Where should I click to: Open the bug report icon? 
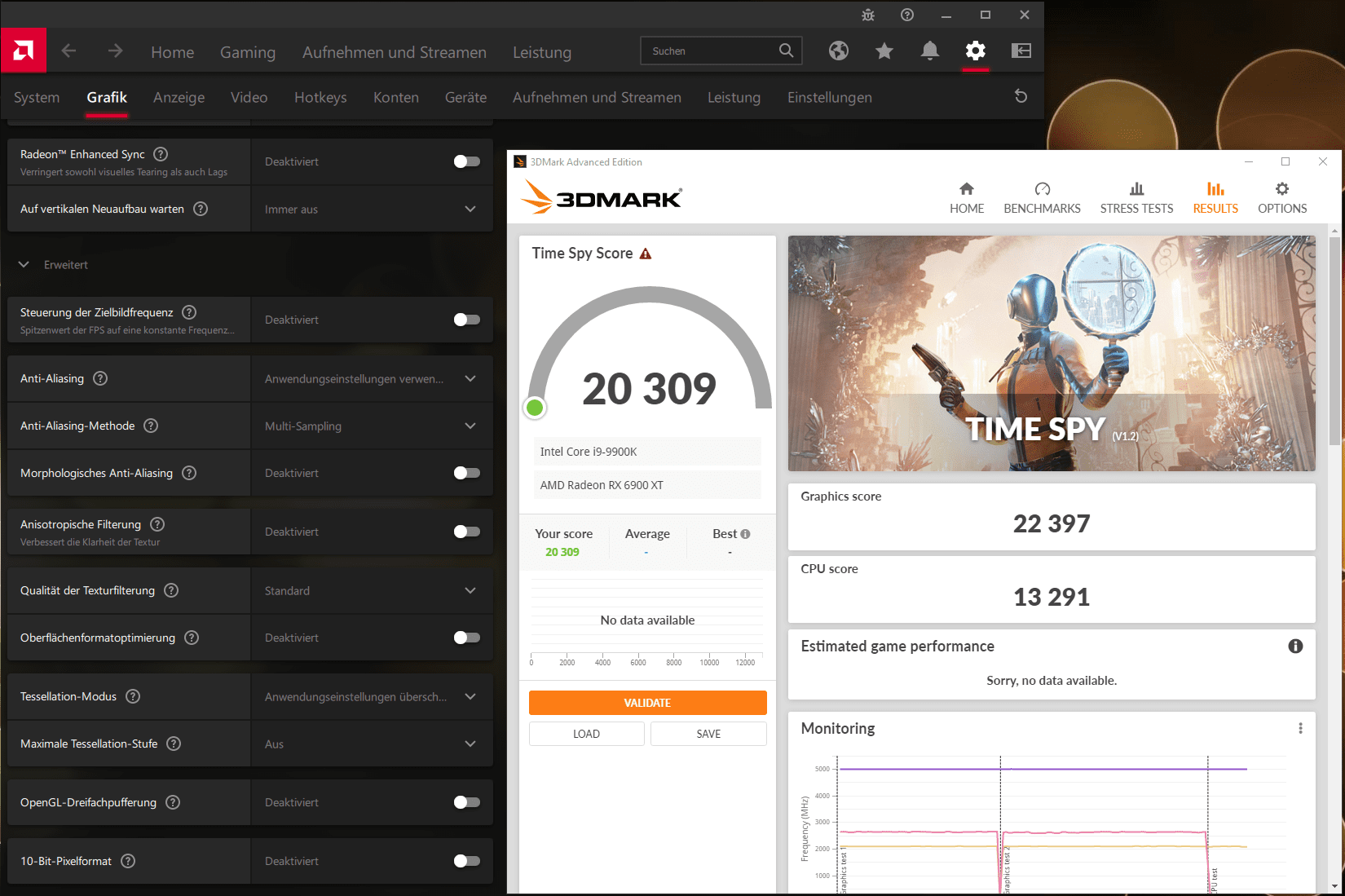pos(868,15)
